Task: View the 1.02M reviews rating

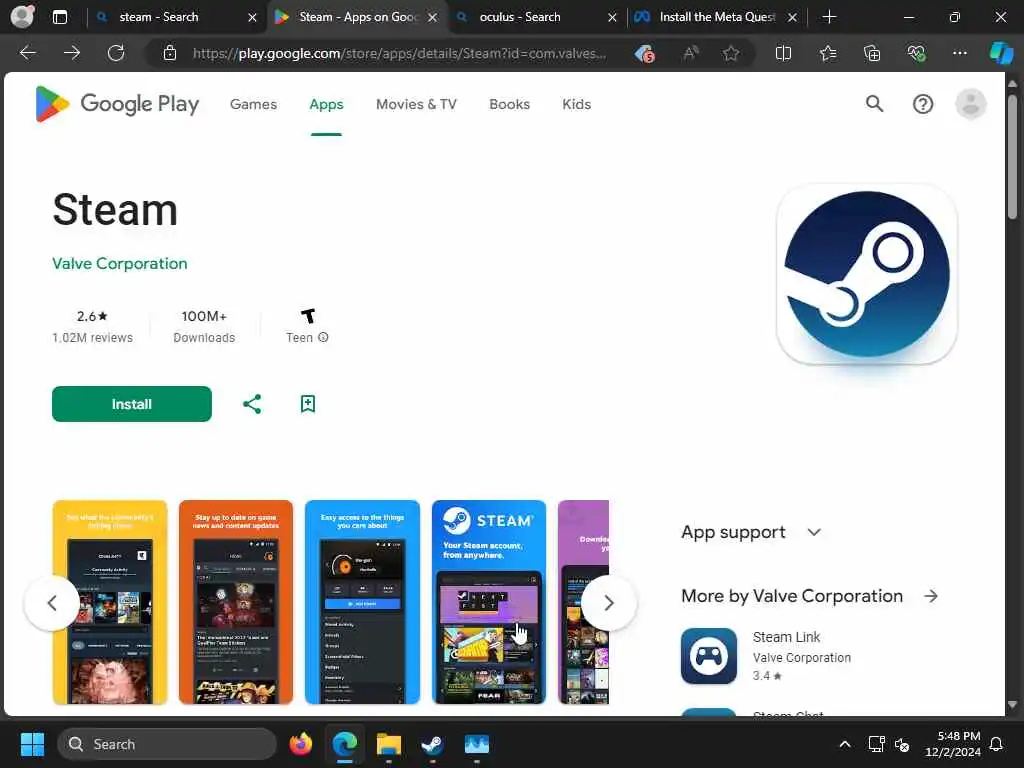Action: point(92,326)
